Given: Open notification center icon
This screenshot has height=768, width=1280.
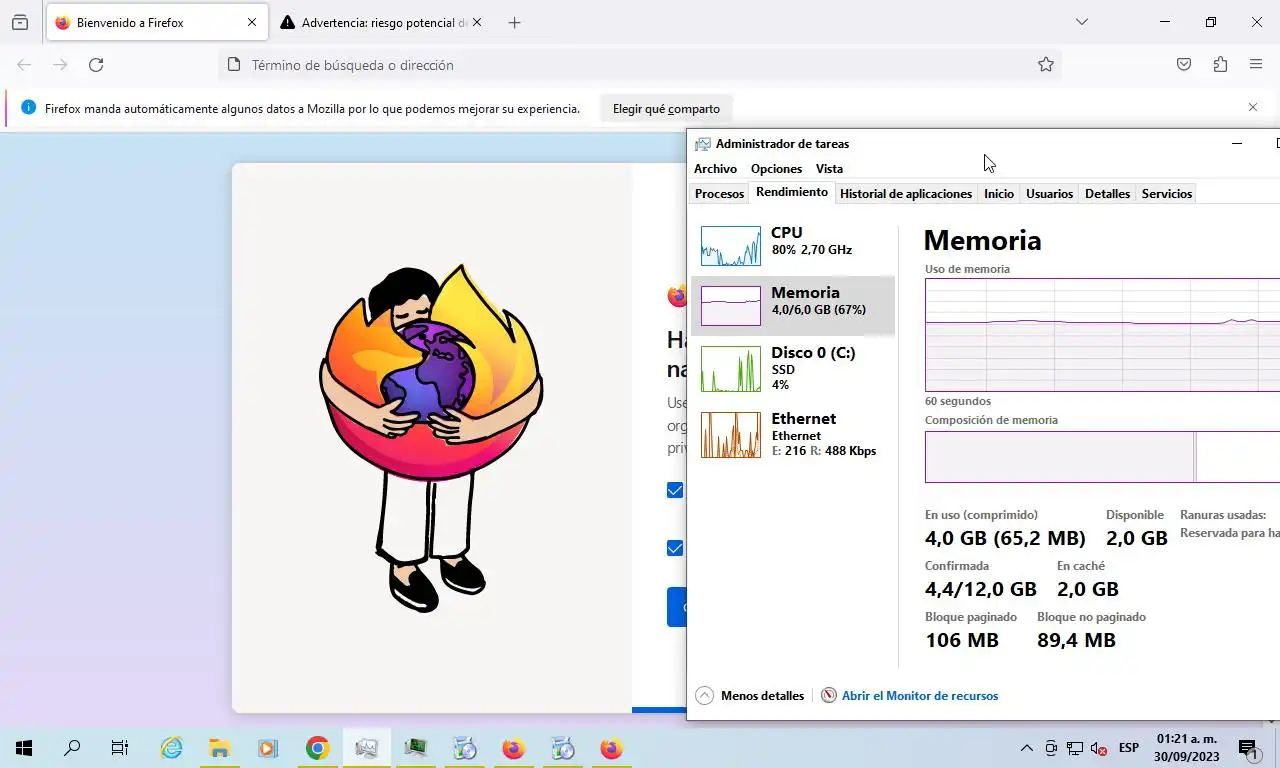Looking at the screenshot, I should click(1248, 748).
